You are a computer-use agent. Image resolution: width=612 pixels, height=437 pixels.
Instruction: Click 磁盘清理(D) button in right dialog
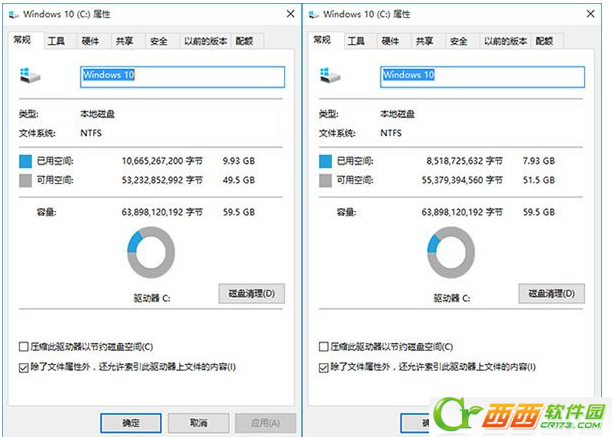552,293
